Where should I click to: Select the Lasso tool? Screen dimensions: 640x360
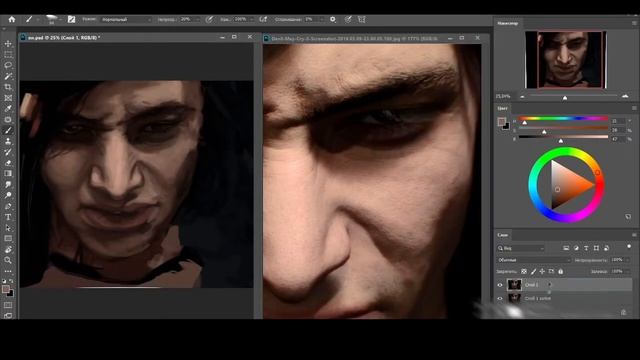click(x=8, y=65)
